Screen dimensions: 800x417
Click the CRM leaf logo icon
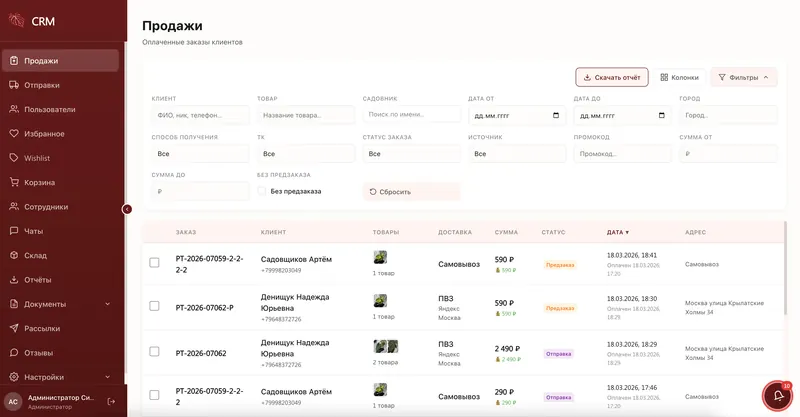tap(17, 20)
